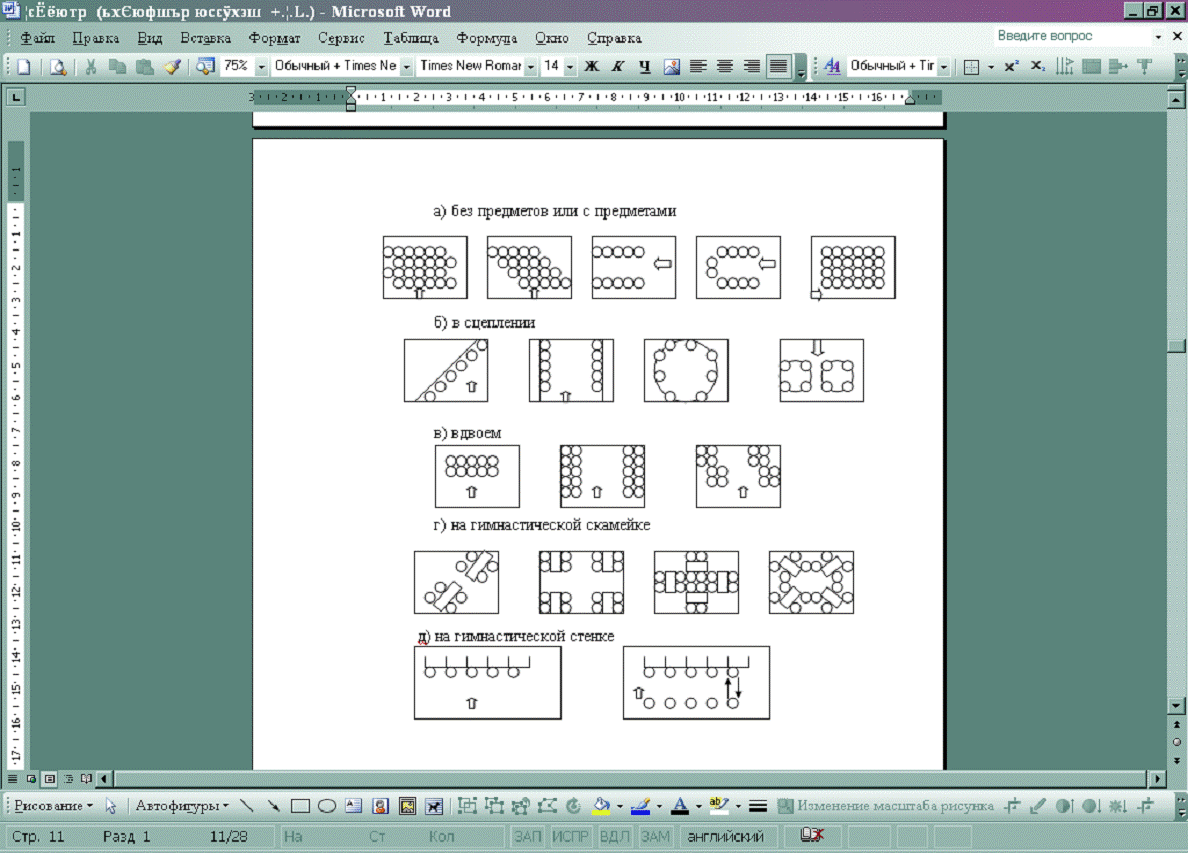Image resolution: width=1188 pixels, height=853 pixels.
Task: Click the New Document icon
Action: coord(23,67)
